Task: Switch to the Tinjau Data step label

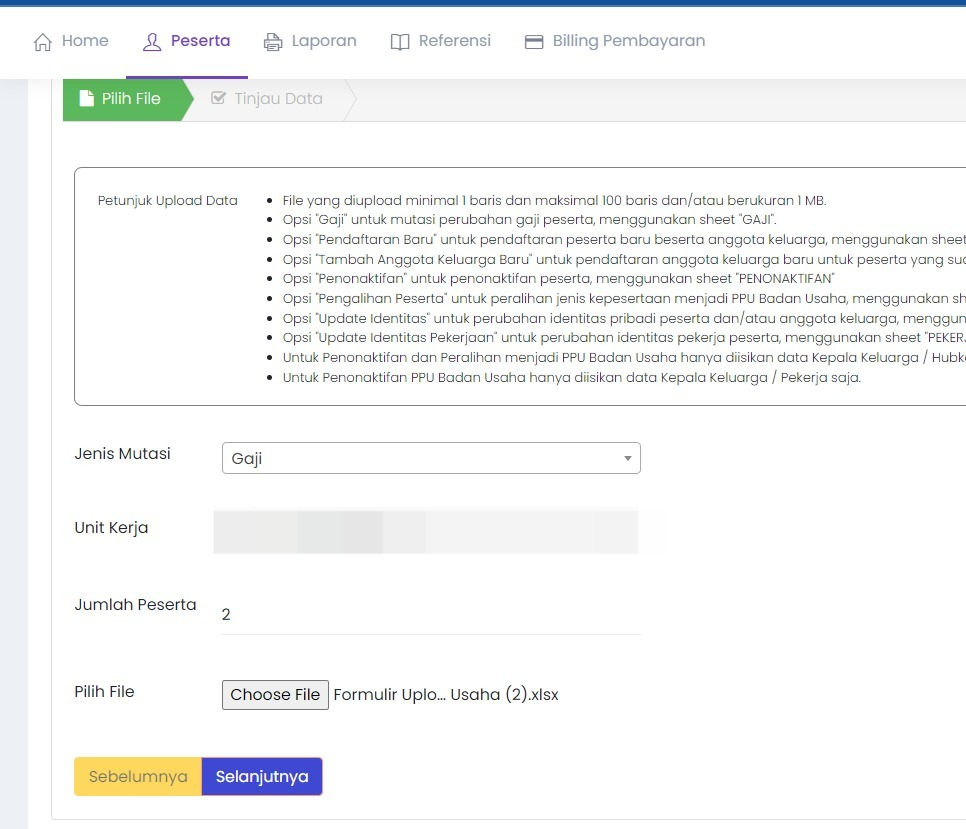Action: click(278, 99)
